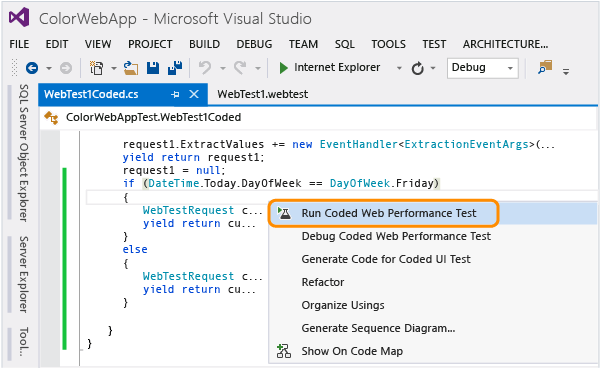The height and width of the screenshot is (369, 600).
Task: Open the SQL menu
Action: tap(345, 44)
